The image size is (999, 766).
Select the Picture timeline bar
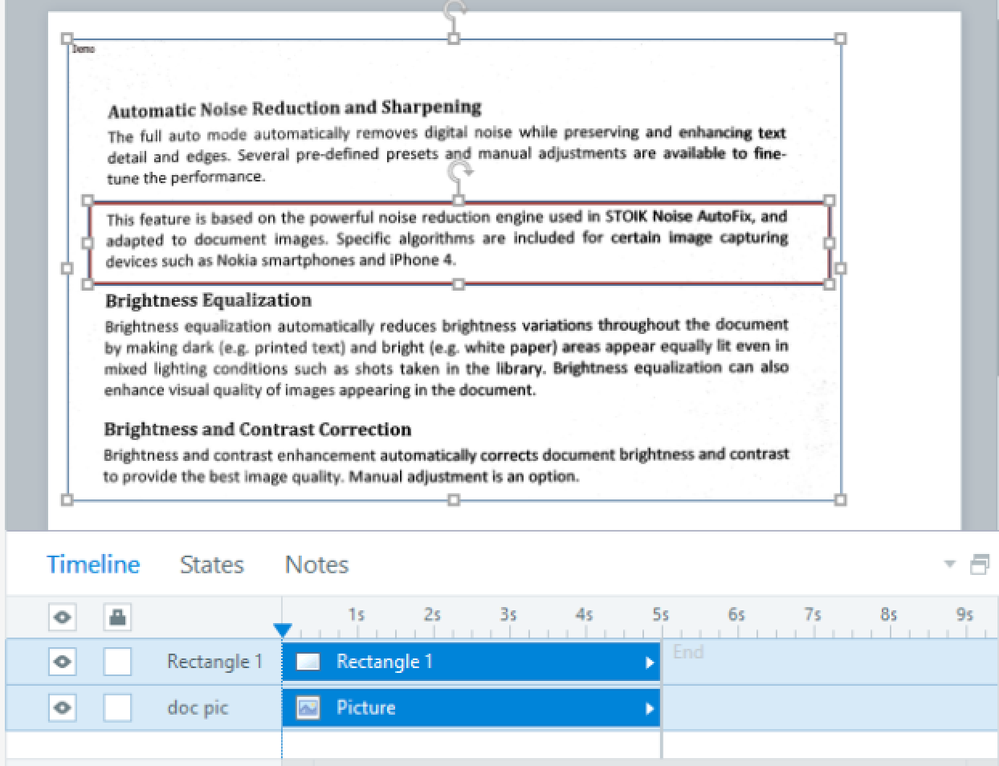pyautogui.click(x=471, y=708)
